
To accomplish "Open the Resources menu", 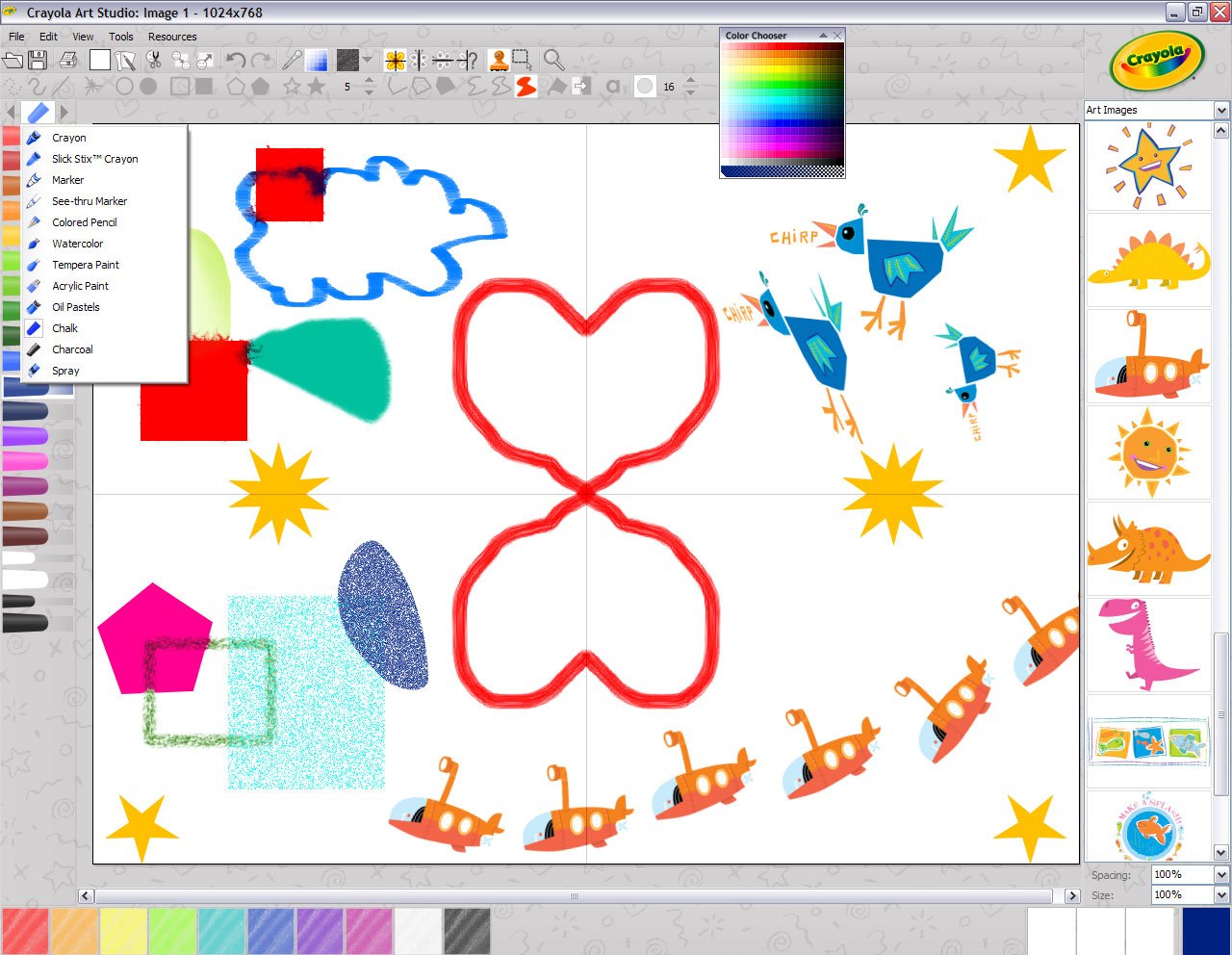I will click(172, 37).
